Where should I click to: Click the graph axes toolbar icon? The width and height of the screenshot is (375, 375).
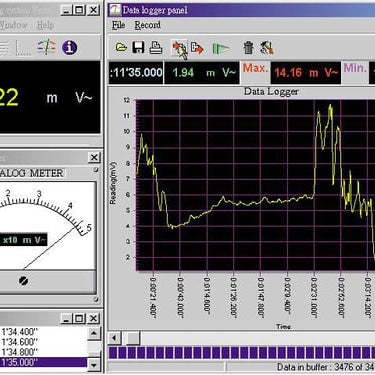[24, 48]
